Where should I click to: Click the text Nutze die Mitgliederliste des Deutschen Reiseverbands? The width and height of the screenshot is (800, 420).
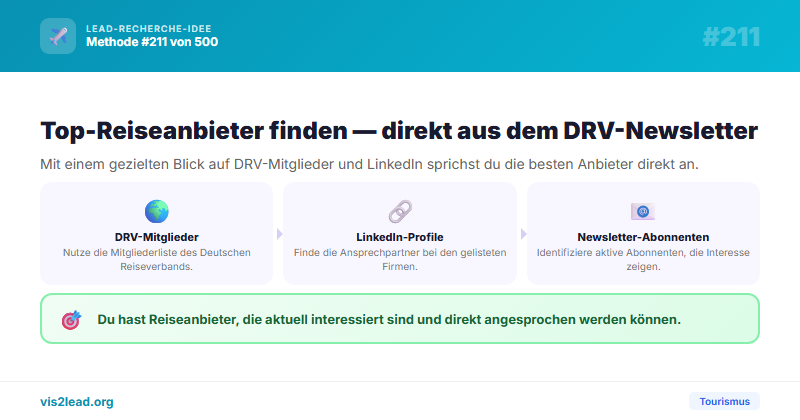pos(157,259)
